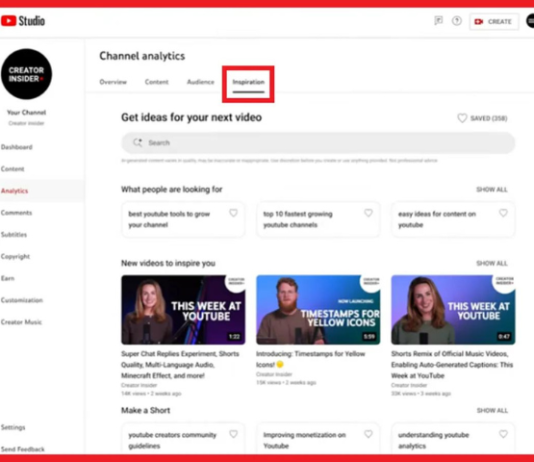Open Content in the left sidebar
The image size is (534, 462).
tap(13, 169)
